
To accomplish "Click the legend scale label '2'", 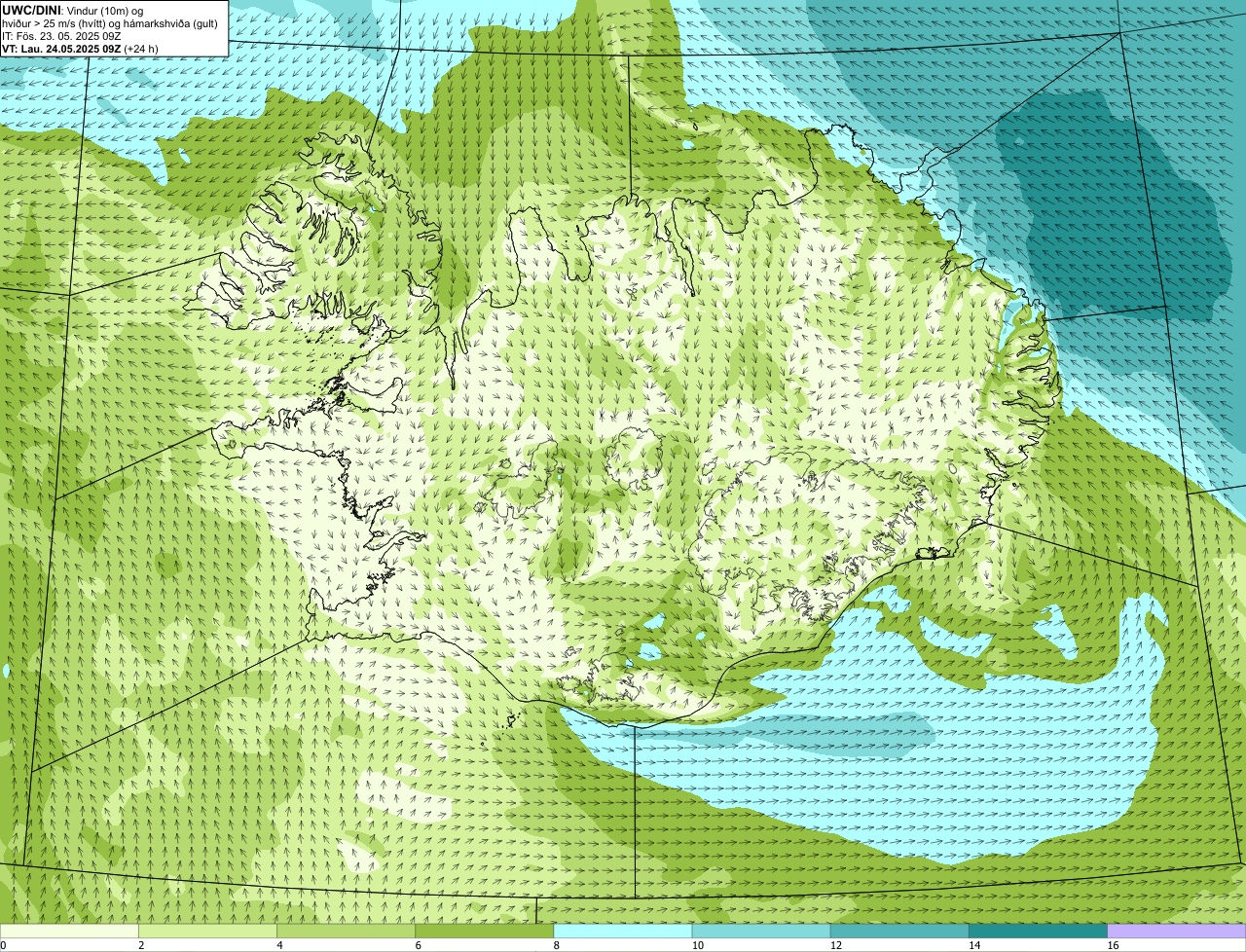I will (141, 945).
